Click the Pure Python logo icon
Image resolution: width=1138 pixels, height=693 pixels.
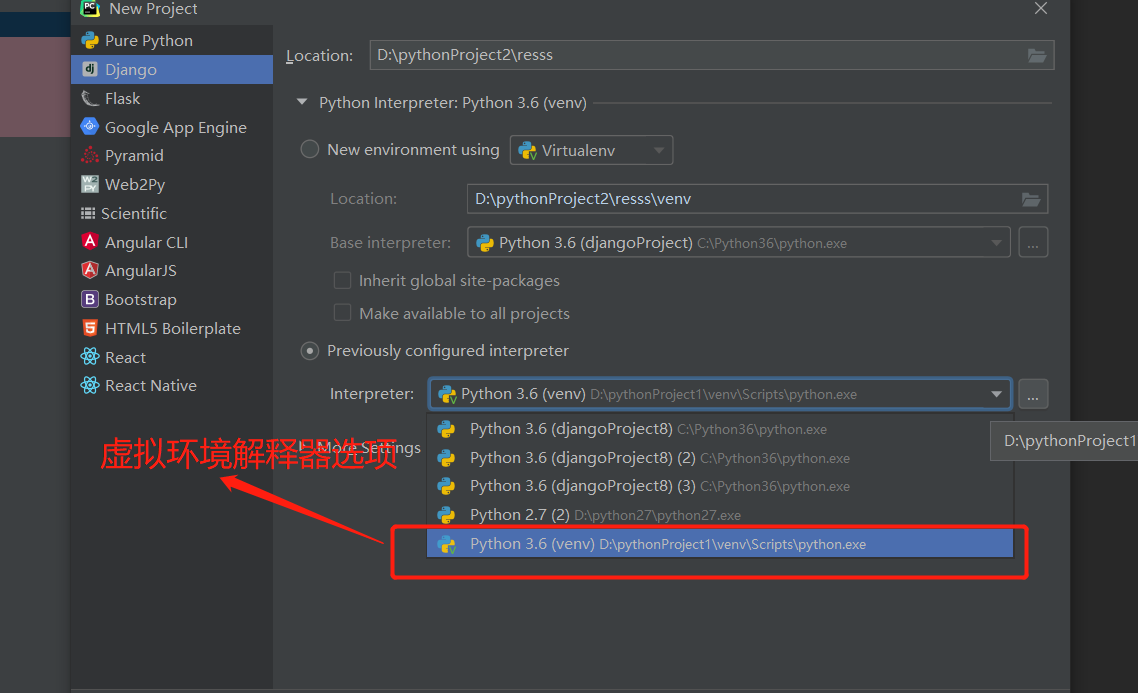click(x=89, y=40)
